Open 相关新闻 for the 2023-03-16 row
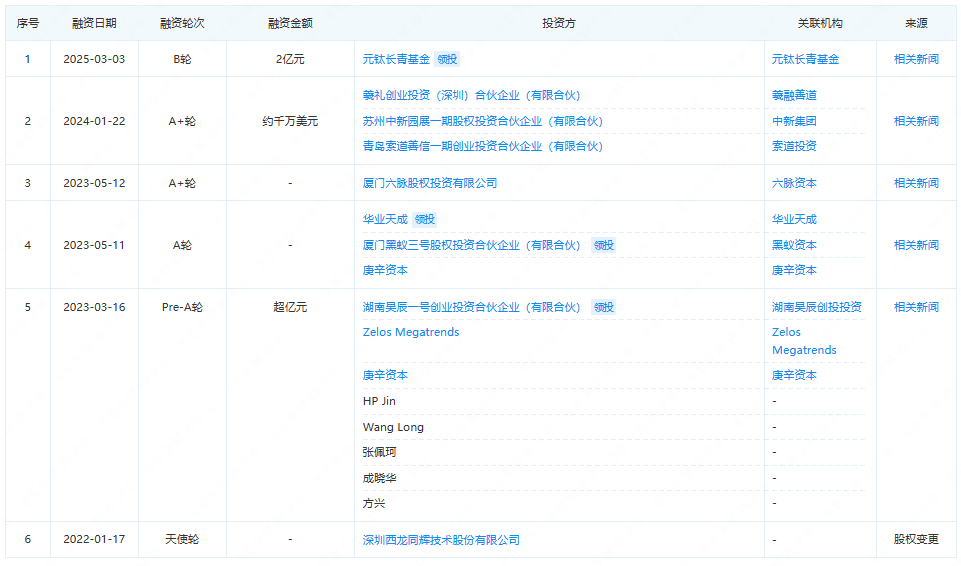This screenshot has width=961, height=566. coord(916,307)
